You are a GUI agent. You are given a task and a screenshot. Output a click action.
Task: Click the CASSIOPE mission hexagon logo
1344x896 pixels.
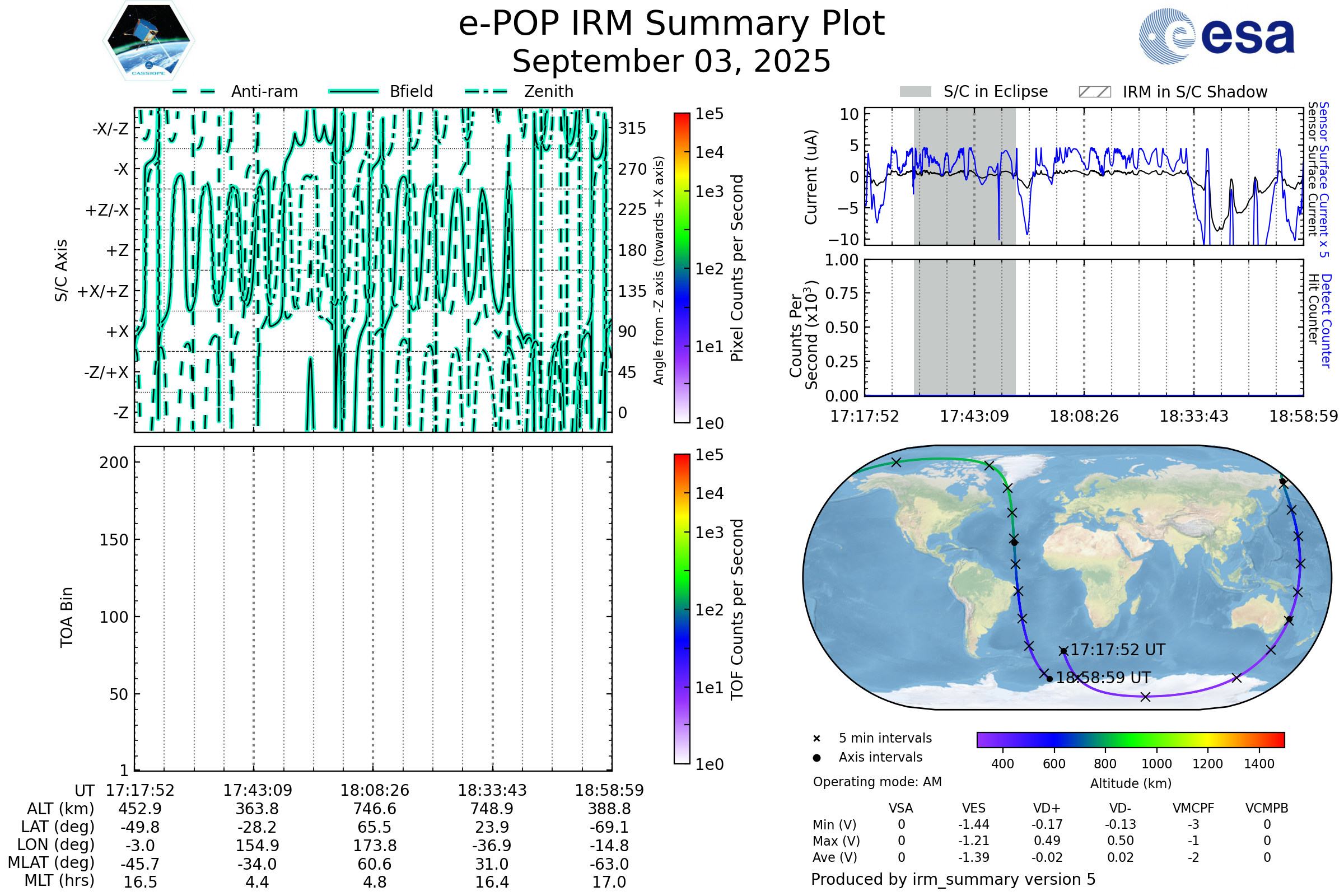point(148,41)
